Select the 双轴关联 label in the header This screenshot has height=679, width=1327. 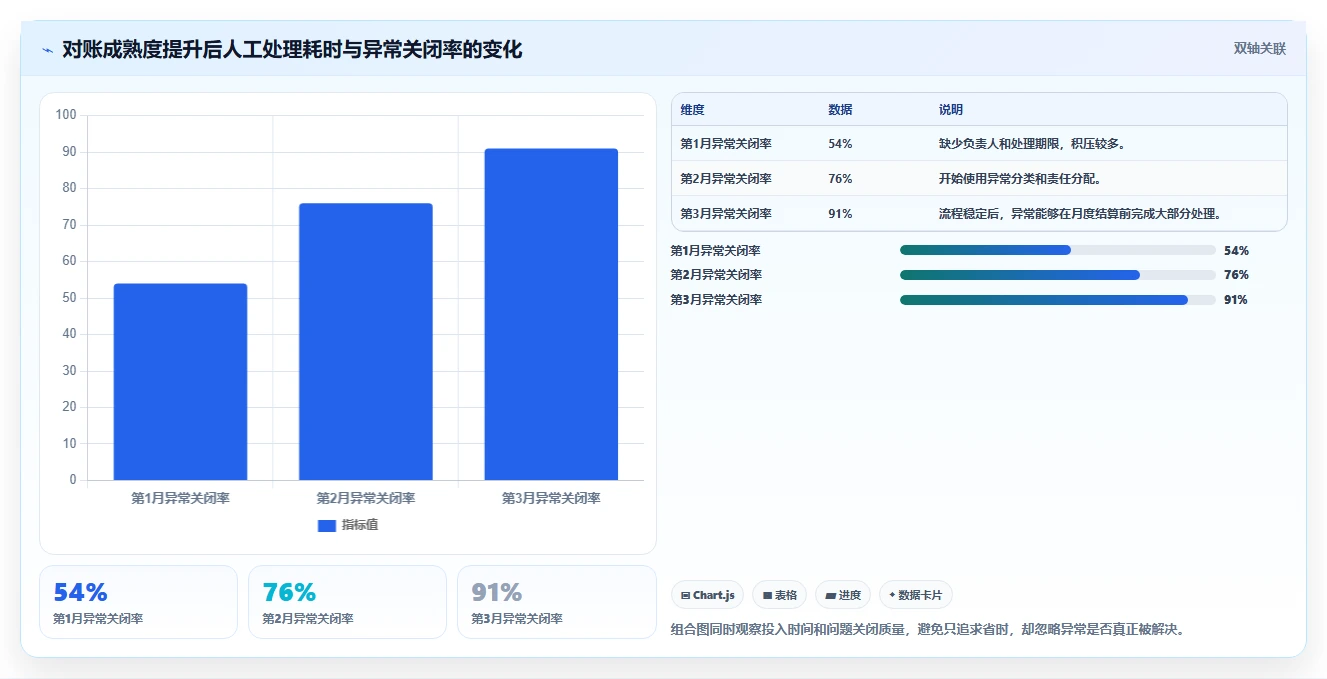1259,49
